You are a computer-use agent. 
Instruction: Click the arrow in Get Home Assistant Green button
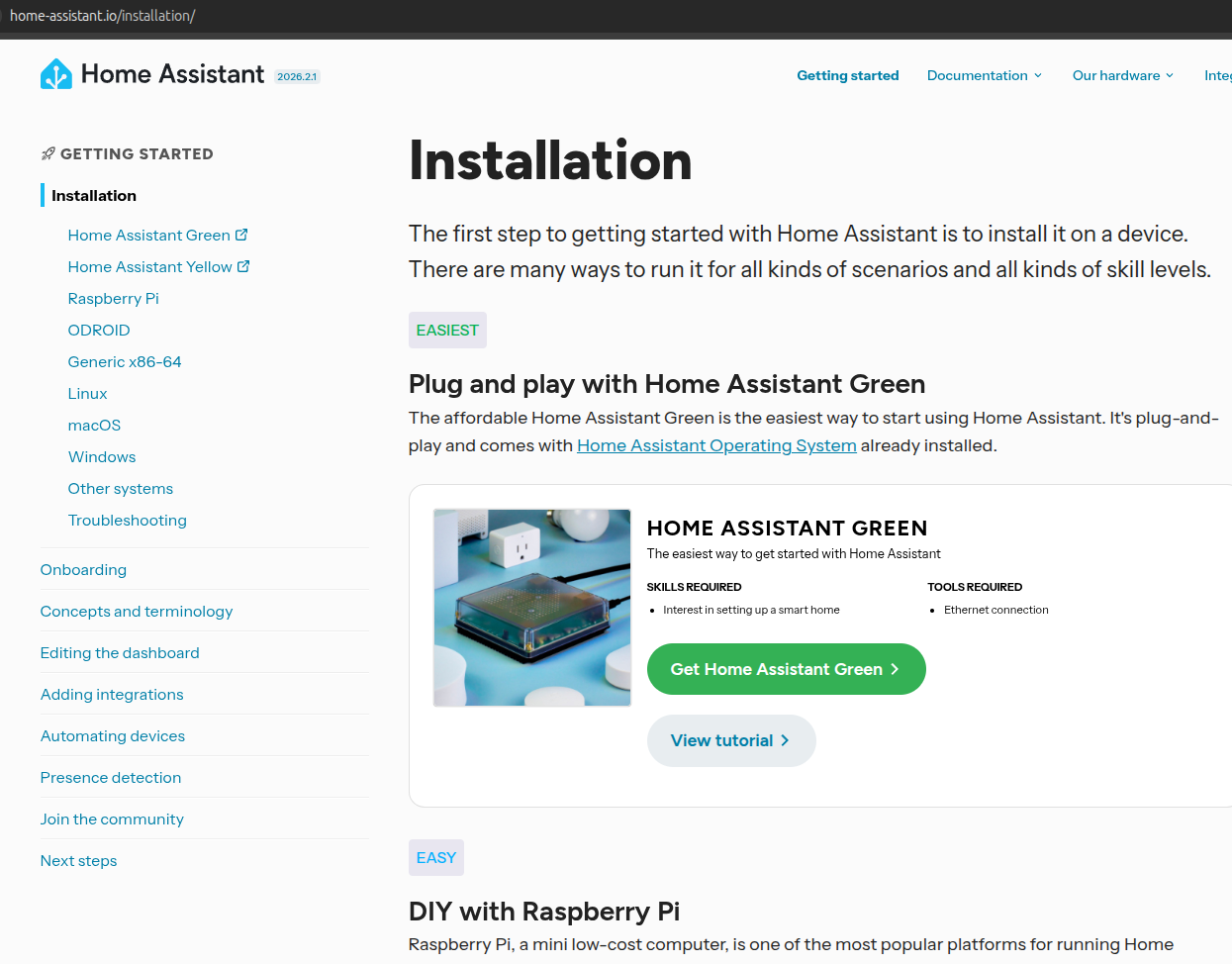pyautogui.click(x=895, y=669)
